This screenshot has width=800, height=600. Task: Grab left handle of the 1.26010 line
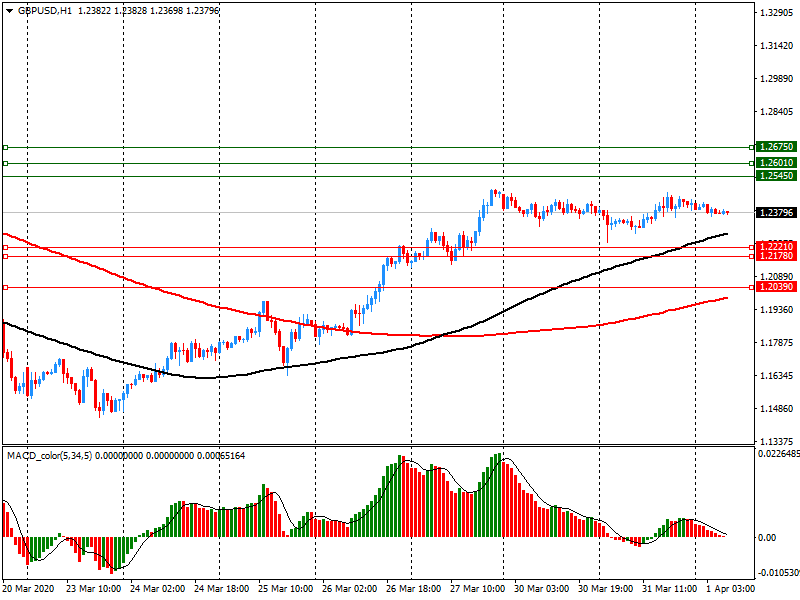[6, 163]
